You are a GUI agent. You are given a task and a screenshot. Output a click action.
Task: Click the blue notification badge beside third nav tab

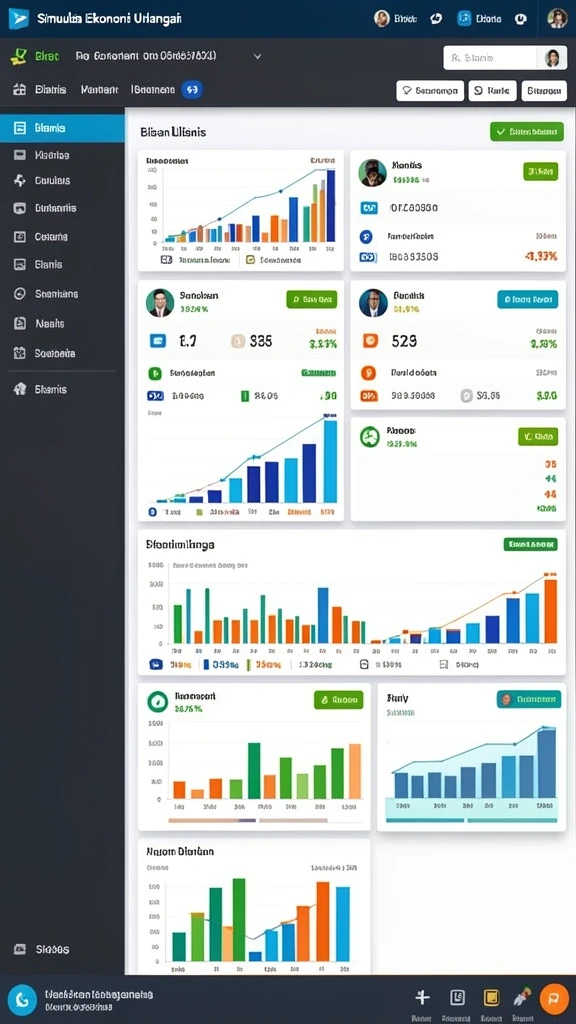pyautogui.click(x=192, y=89)
